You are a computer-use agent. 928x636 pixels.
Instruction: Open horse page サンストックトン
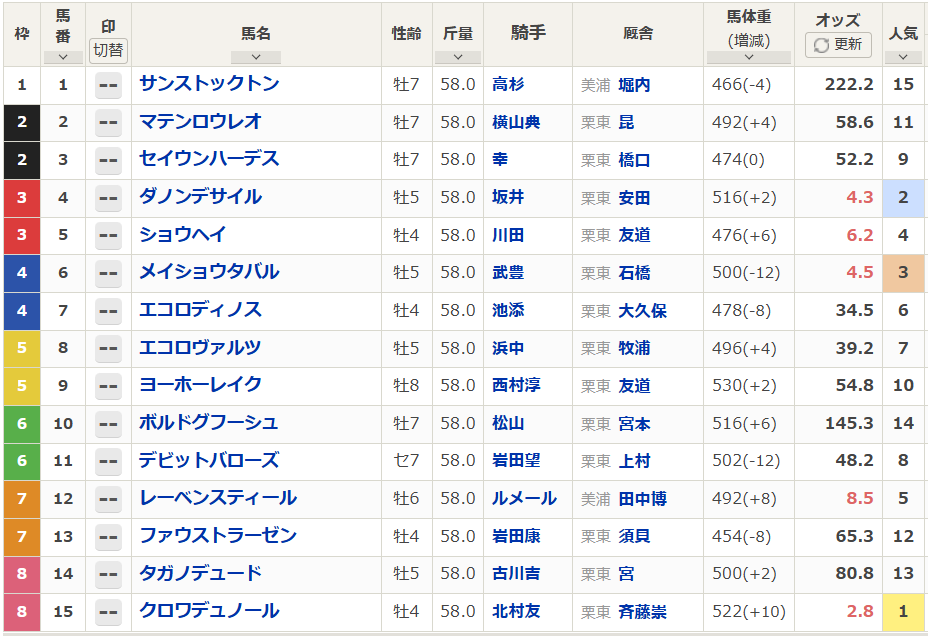pyautogui.click(x=209, y=83)
